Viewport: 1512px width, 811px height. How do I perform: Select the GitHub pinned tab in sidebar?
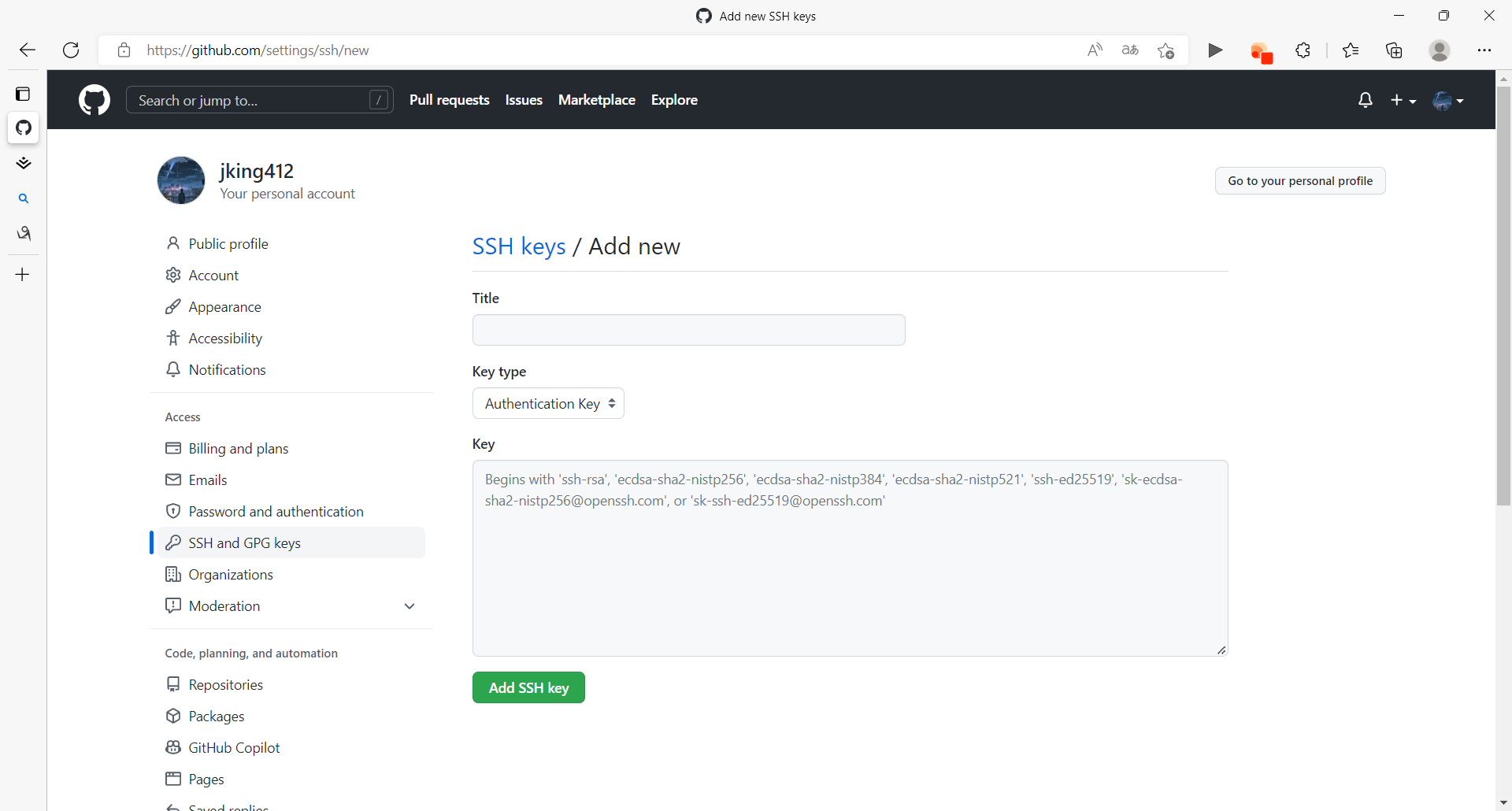pyautogui.click(x=24, y=128)
